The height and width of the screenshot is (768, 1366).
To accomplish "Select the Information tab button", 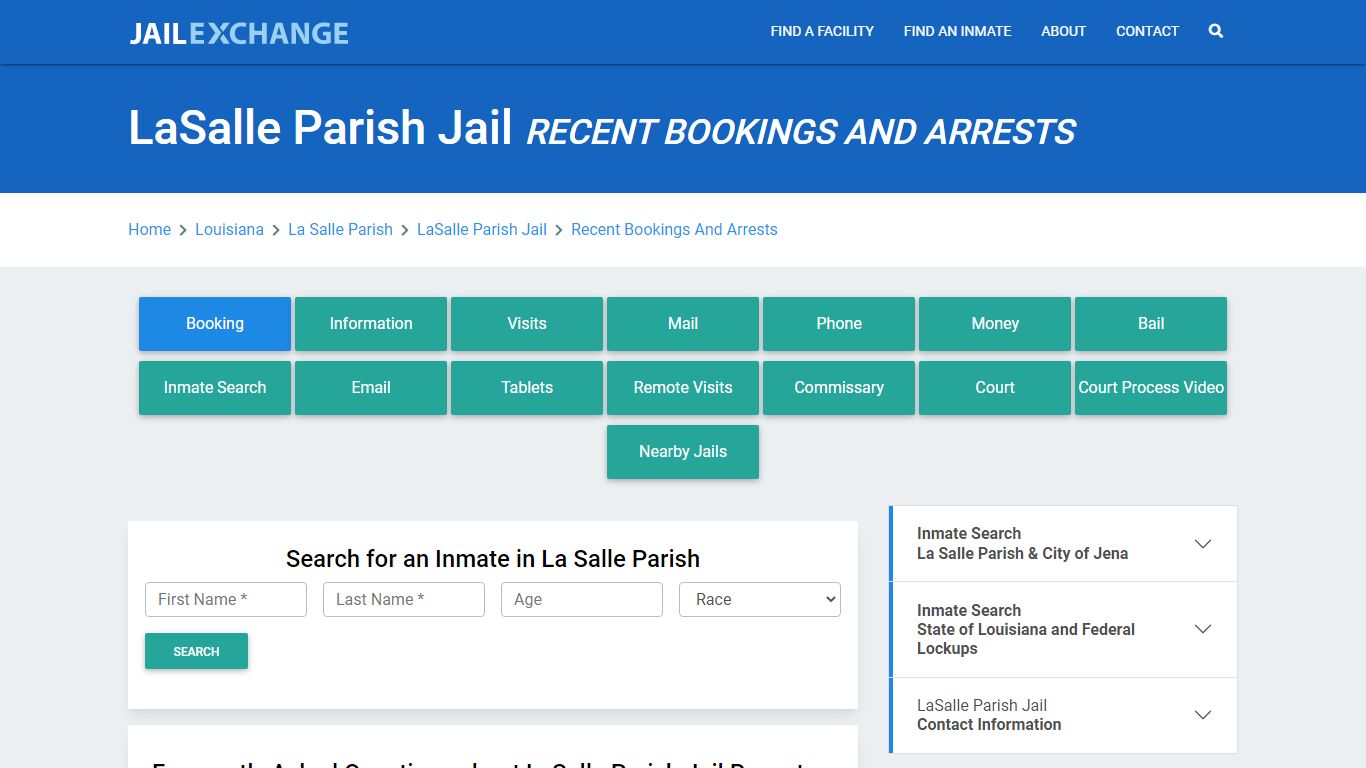I will [371, 323].
